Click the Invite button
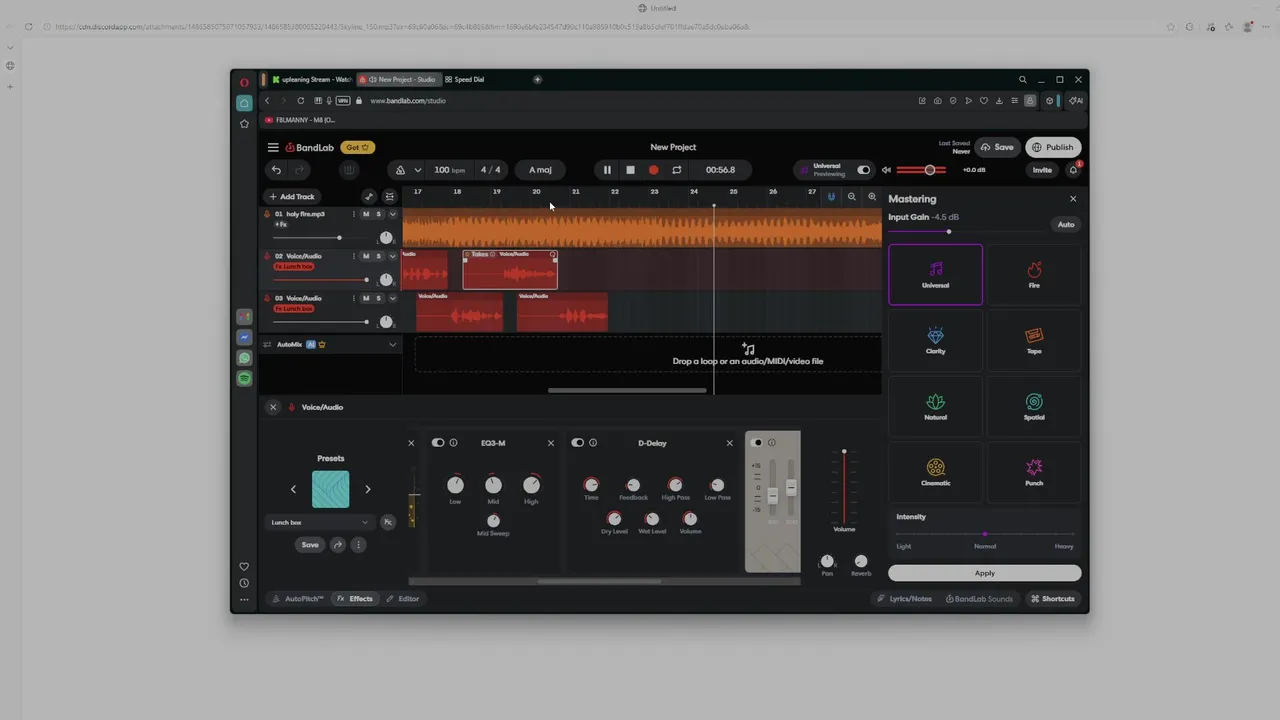This screenshot has width=1280, height=720. coord(1042,170)
